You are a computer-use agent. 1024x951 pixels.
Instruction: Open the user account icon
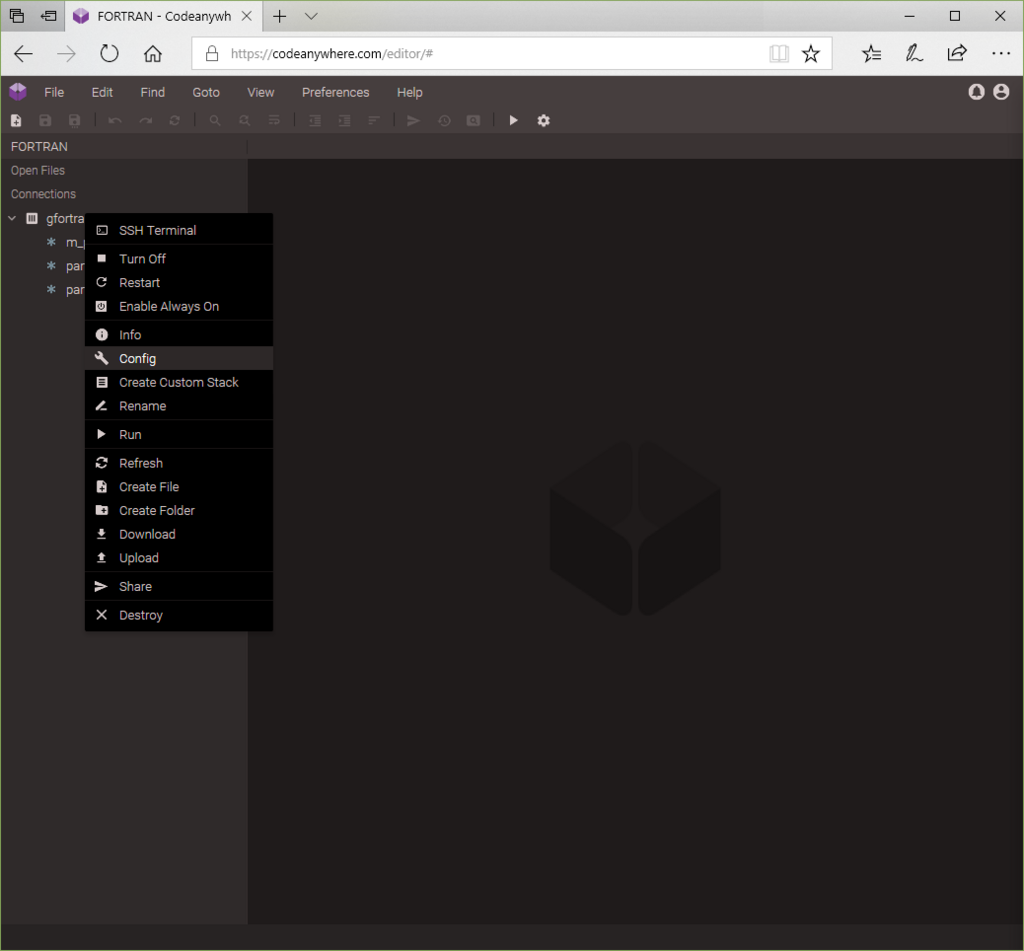(1001, 92)
